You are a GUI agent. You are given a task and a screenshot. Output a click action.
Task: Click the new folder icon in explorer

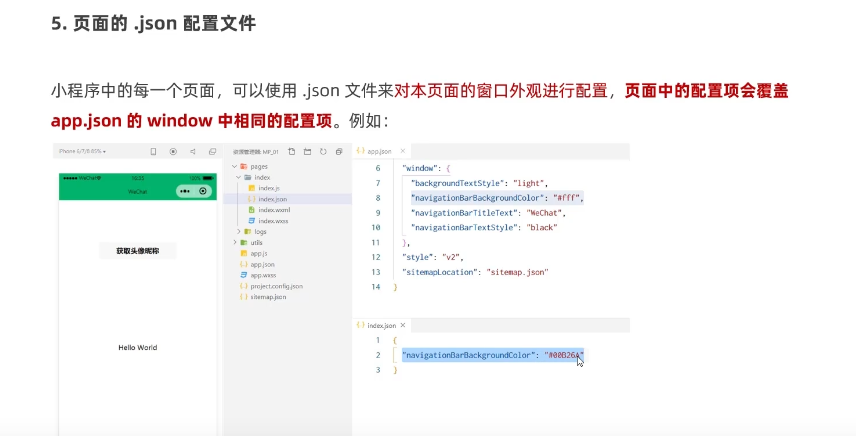coord(307,152)
